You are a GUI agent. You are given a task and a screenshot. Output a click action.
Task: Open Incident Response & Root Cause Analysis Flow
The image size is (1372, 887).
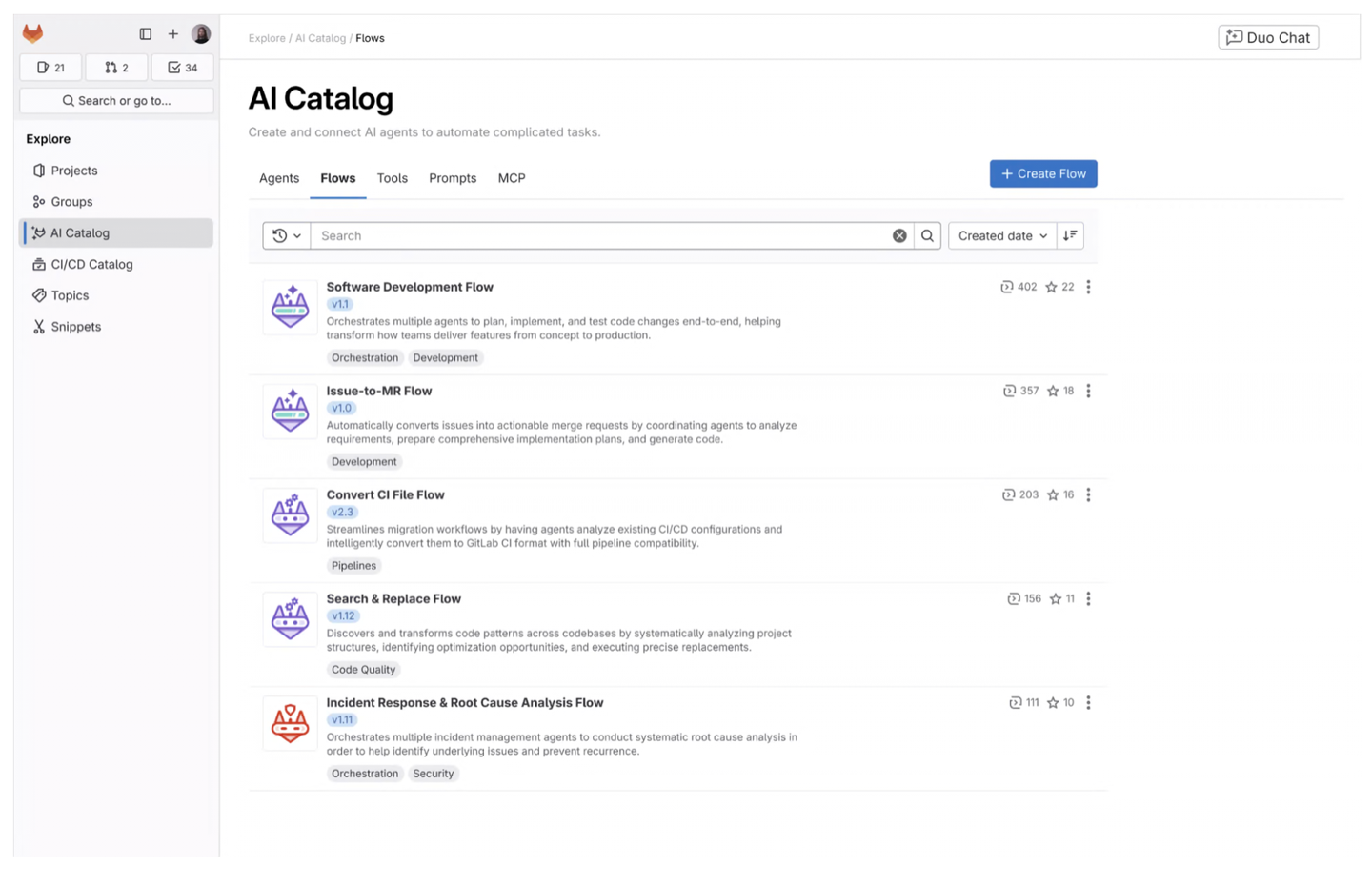coord(465,702)
